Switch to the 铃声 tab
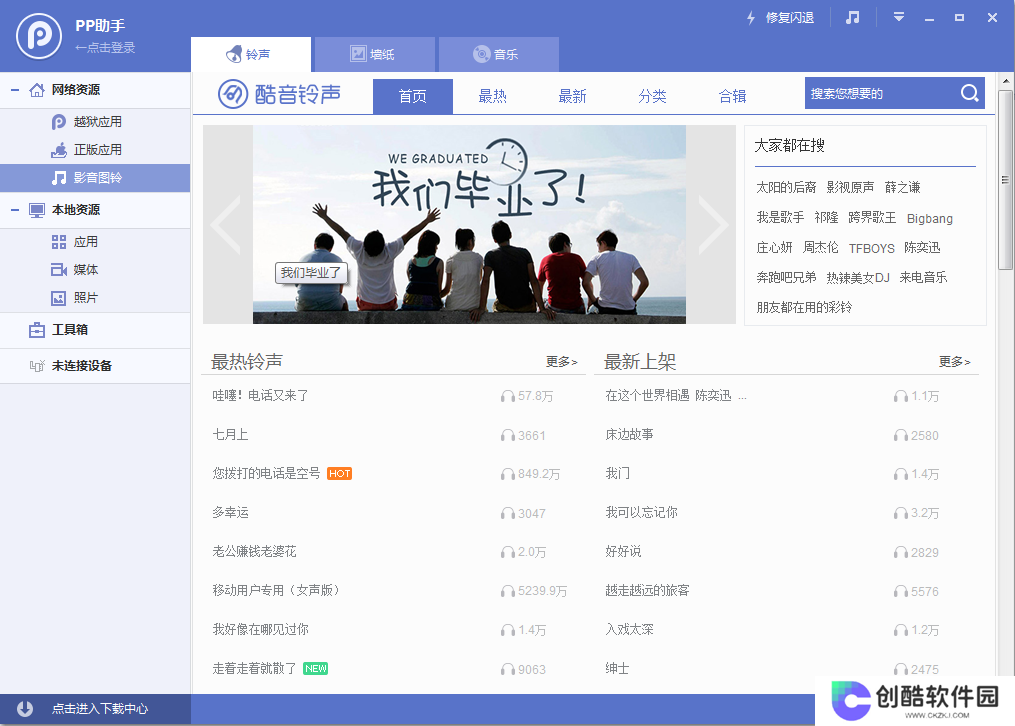The width and height of the screenshot is (1015, 726). point(251,54)
